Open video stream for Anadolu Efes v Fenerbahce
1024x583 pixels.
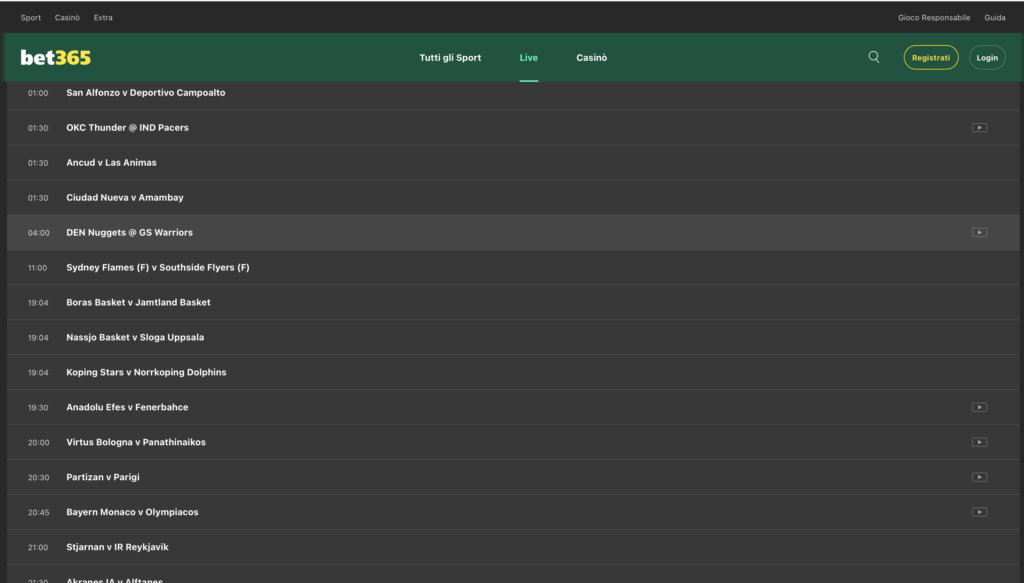coord(979,408)
